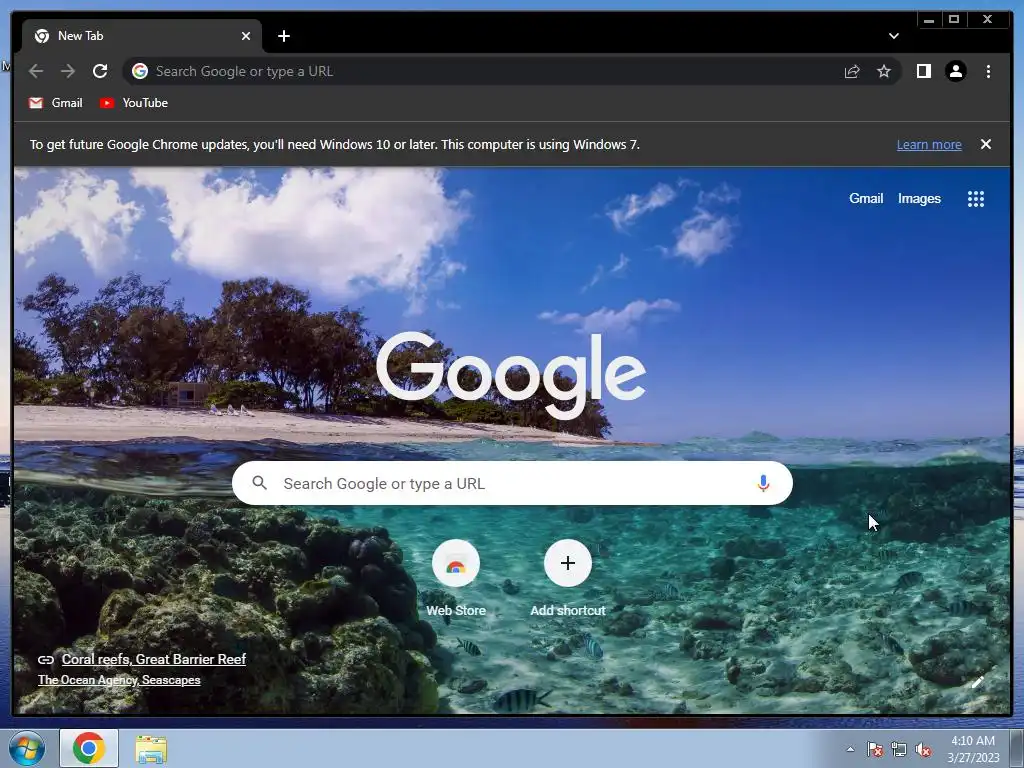
Task: Show hidden tray icons arrow
Action: click(x=850, y=749)
